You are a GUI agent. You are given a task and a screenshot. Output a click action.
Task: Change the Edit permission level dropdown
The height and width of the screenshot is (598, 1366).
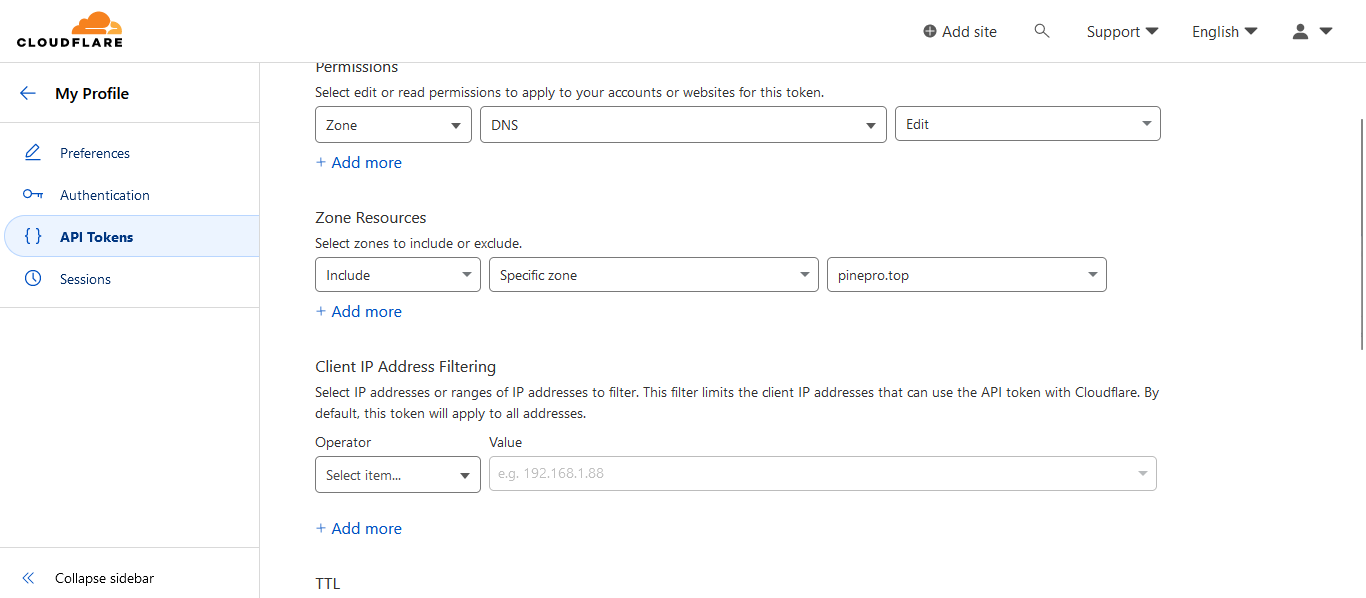pos(1027,125)
